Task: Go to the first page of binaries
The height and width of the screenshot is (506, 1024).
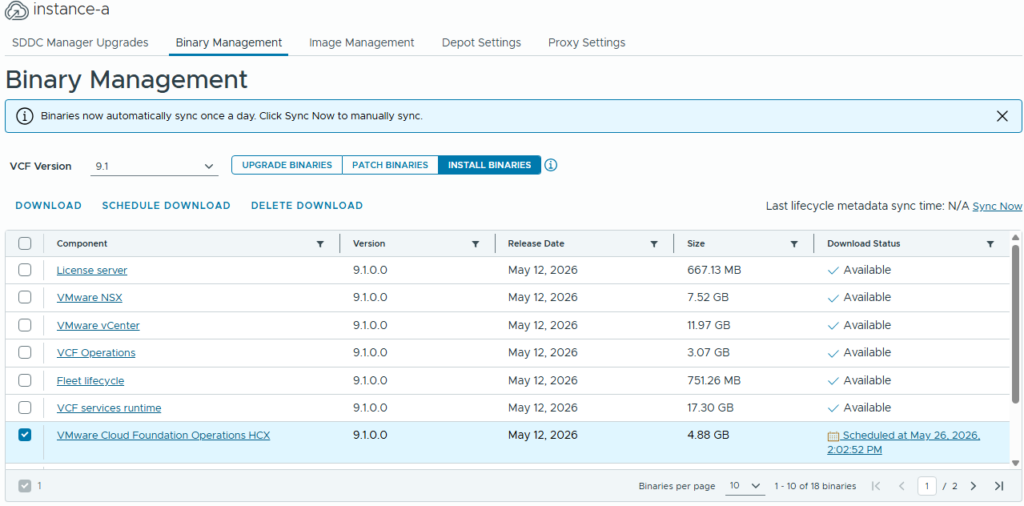Action: coord(876,486)
